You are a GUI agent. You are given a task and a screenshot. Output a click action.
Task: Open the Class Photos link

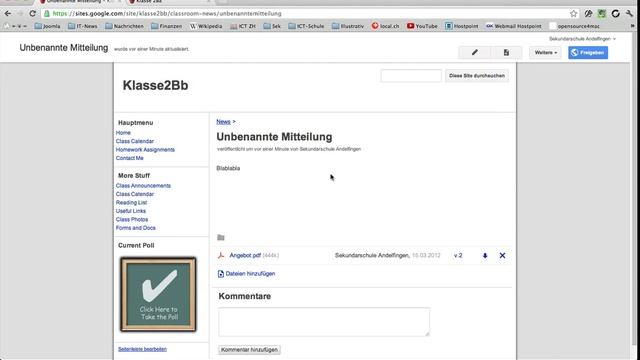132,220
